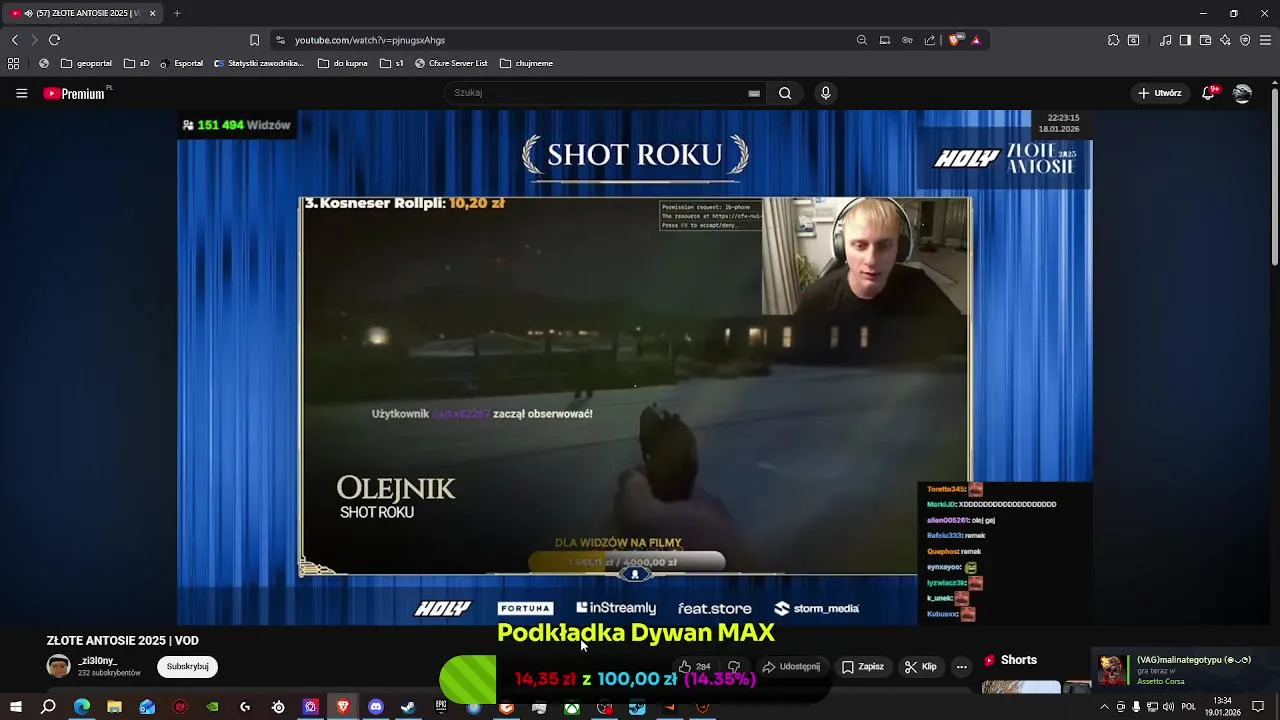1280x720 pixels.
Task: Open the geoportal bookmark folder
Action: pyautogui.click(x=86, y=63)
